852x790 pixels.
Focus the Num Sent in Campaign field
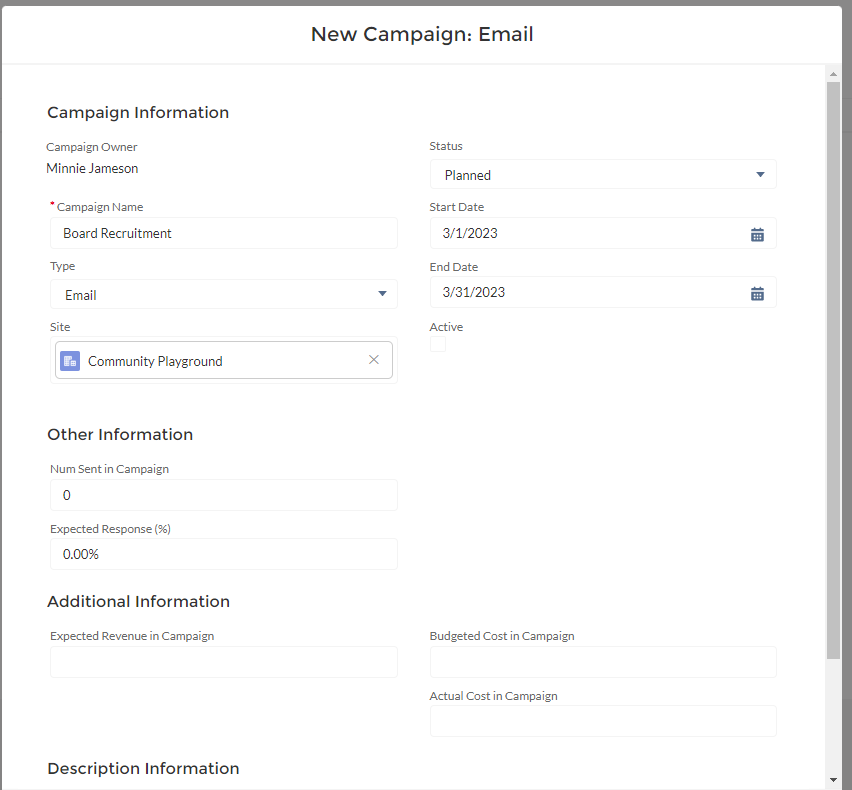tap(224, 495)
